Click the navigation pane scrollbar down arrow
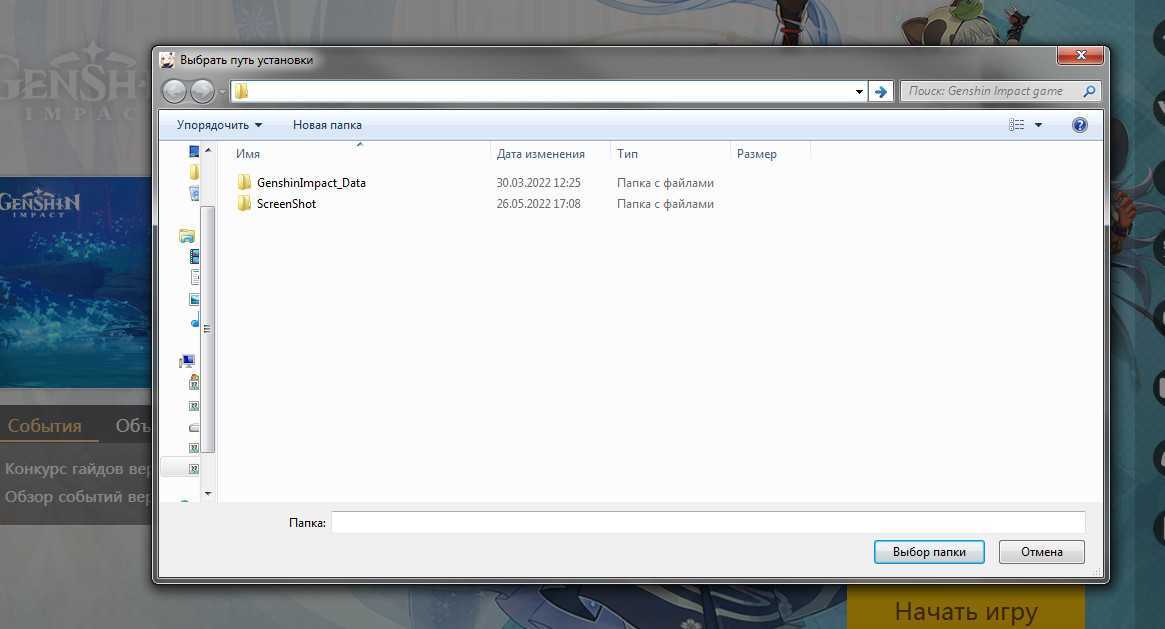 coord(208,493)
